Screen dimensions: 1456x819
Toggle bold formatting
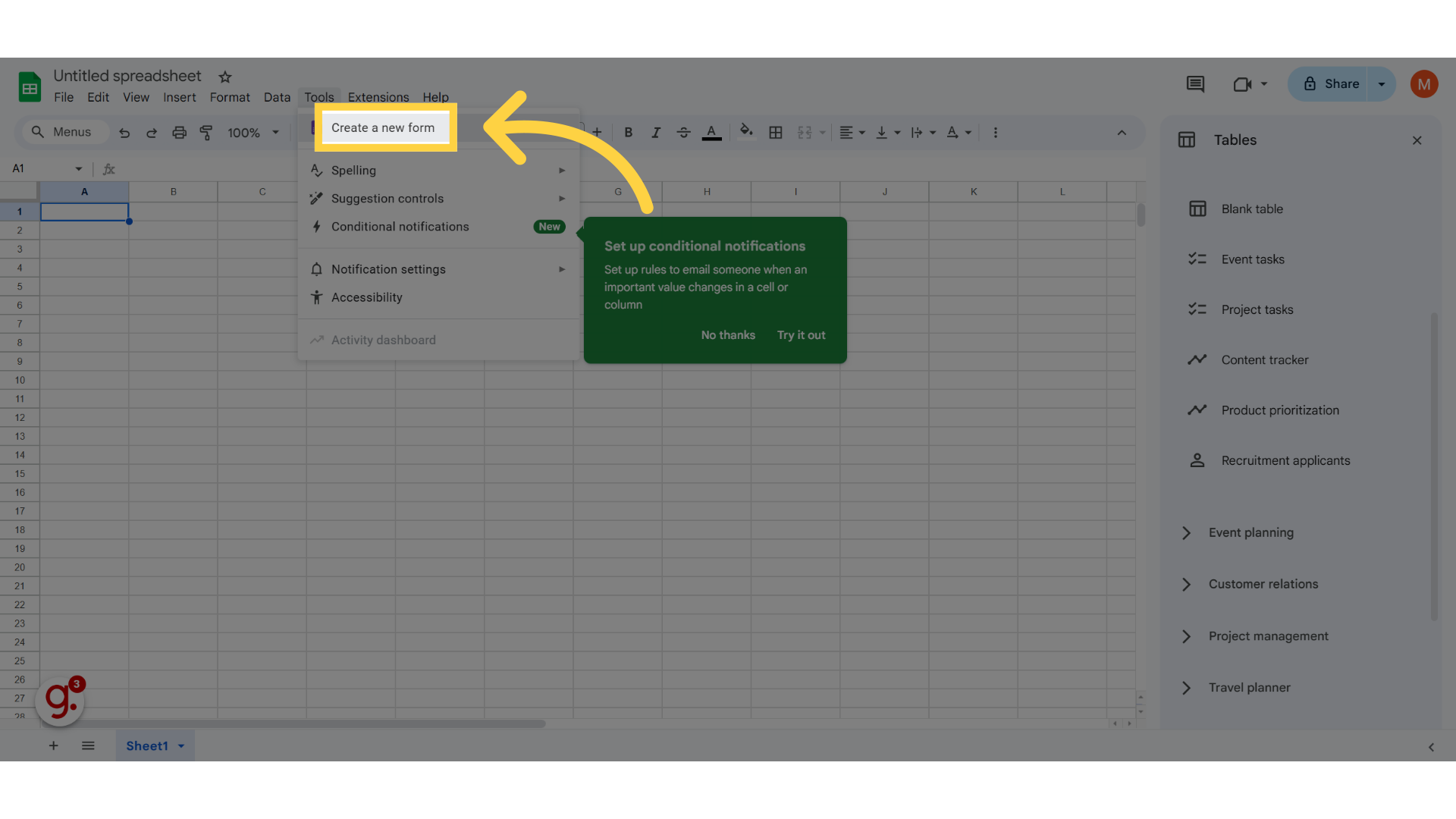tap(628, 133)
